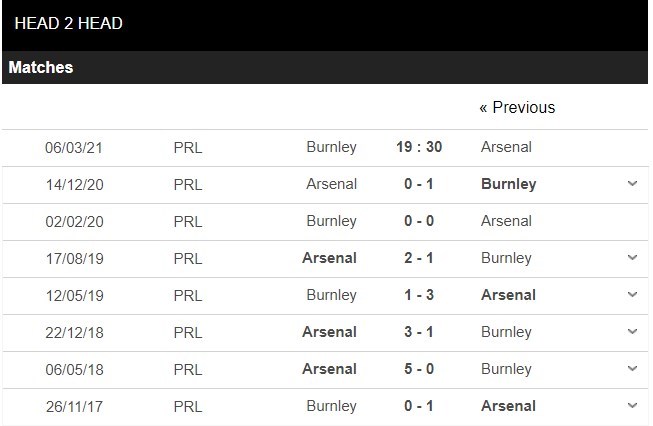Open the 12/05/19 match dropdown arrow
Image resolution: width=653 pixels, height=426 pixels.
632,295
